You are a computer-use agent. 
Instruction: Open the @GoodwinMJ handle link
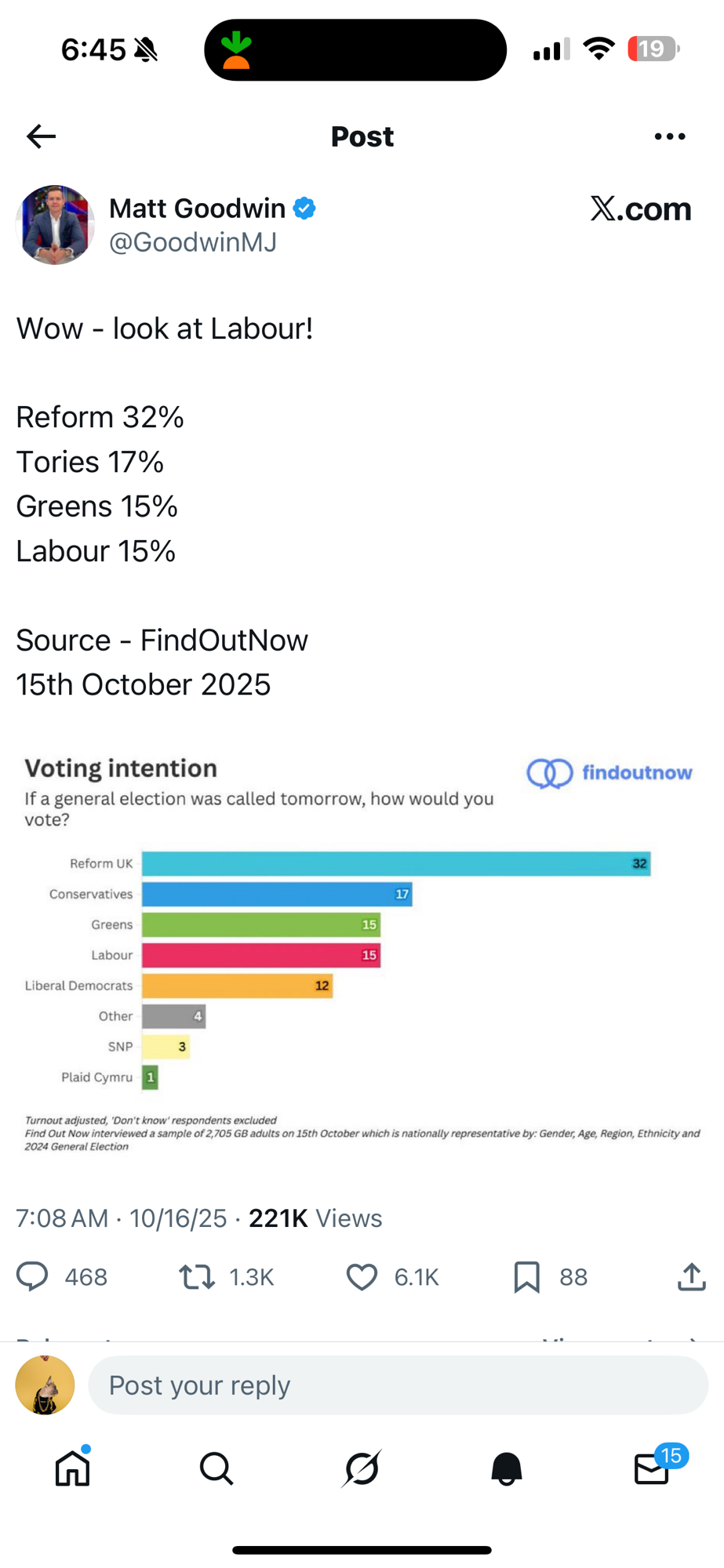point(193,242)
